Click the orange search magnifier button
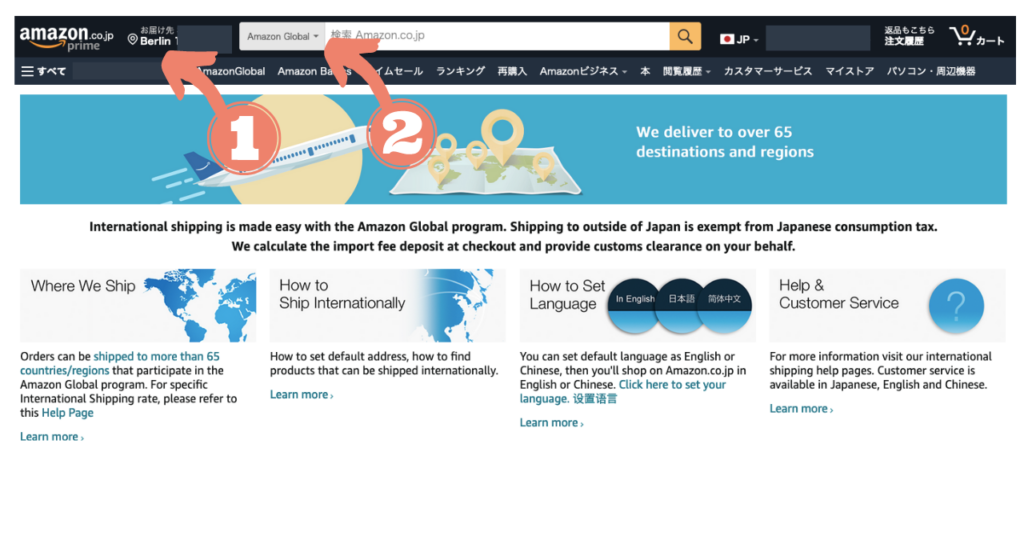1024x536 pixels. pyautogui.click(x=685, y=37)
